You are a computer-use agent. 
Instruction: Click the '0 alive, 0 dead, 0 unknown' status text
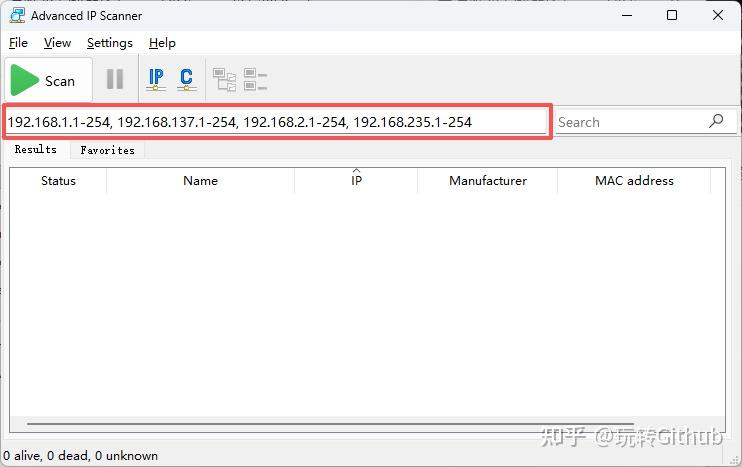click(x=80, y=456)
